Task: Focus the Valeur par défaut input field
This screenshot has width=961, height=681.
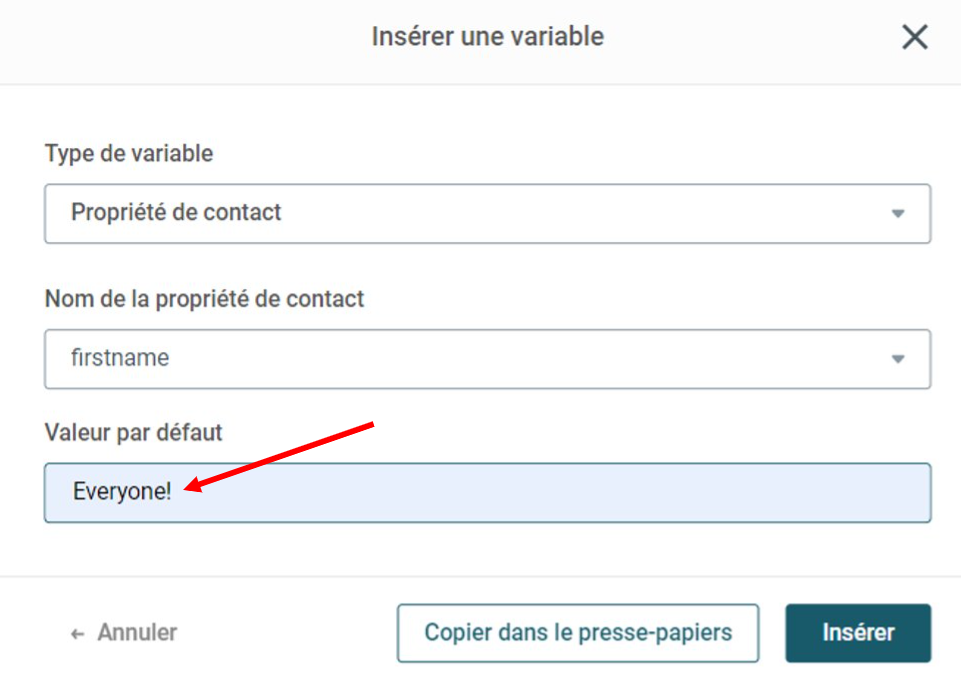Action: (487, 492)
